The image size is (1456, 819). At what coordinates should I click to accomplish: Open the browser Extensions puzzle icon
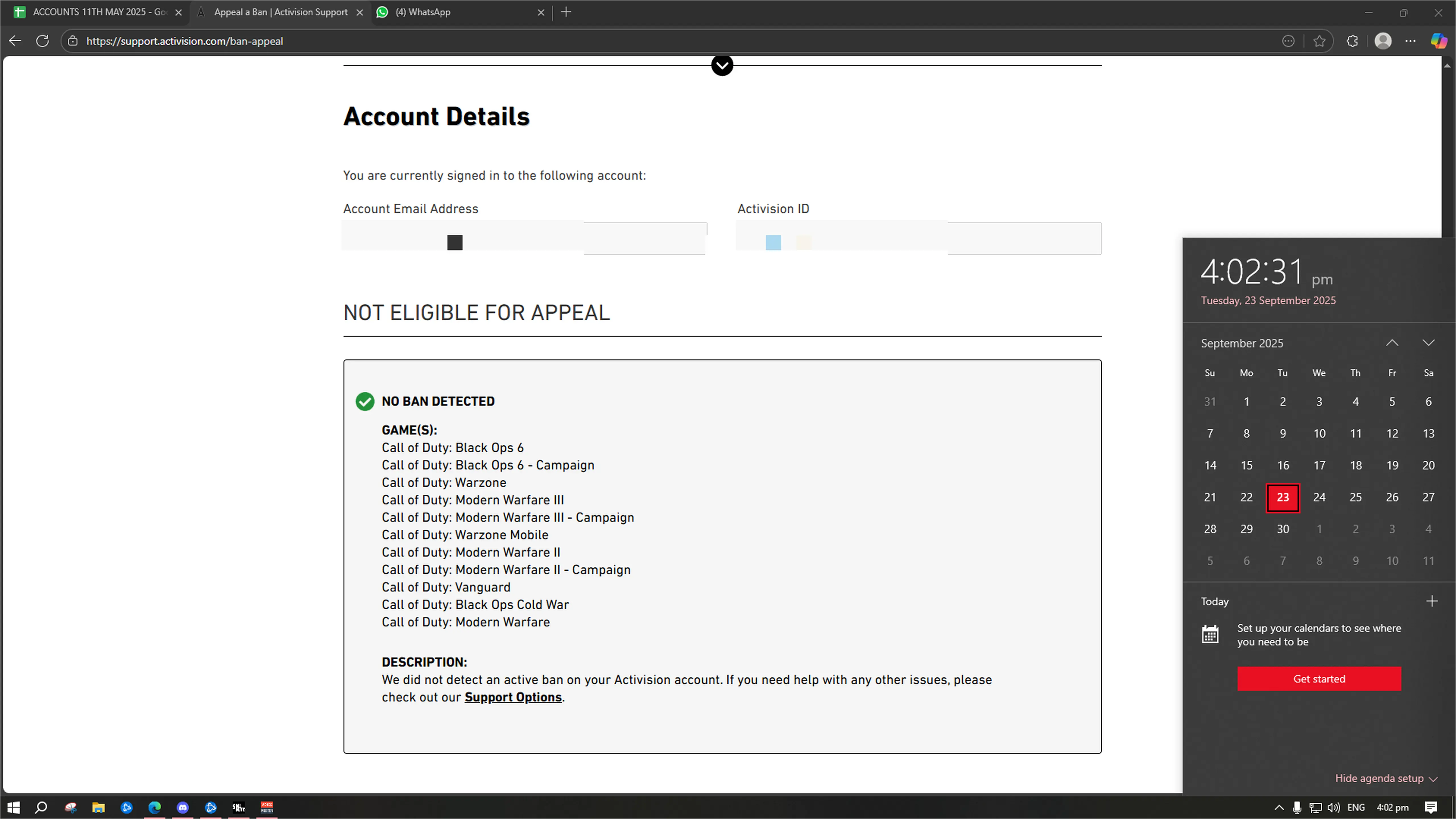pyautogui.click(x=1352, y=41)
